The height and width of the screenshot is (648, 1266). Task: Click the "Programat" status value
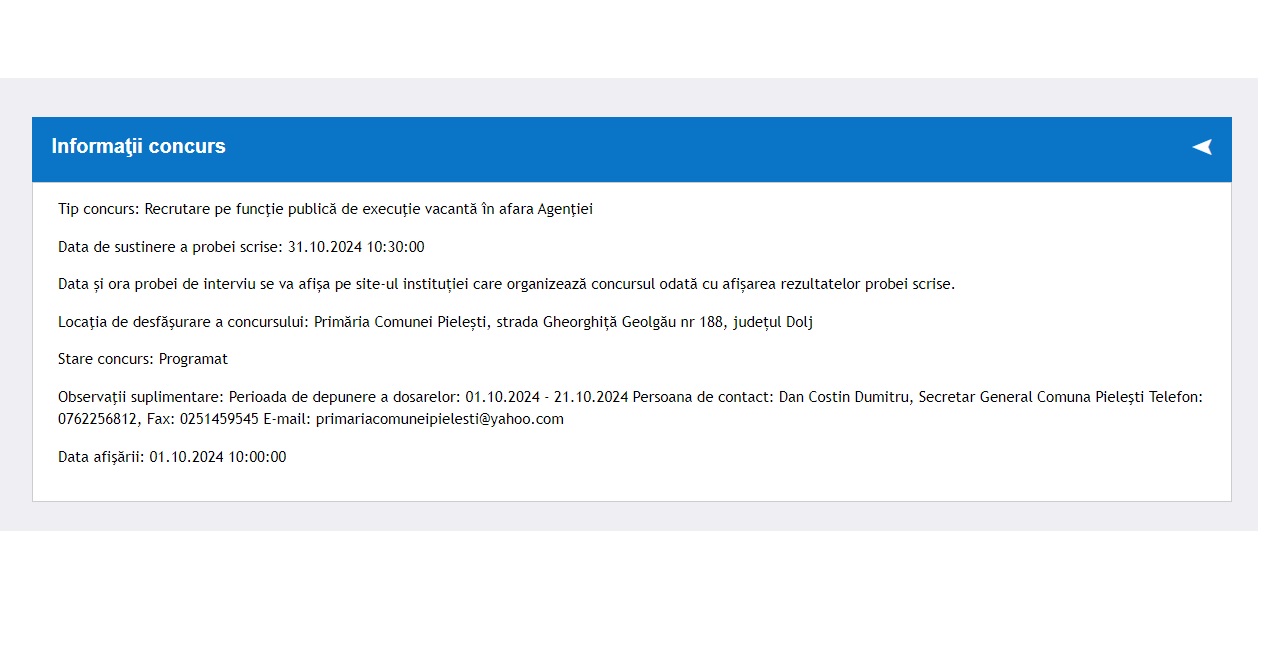click(x=193, y=359)
